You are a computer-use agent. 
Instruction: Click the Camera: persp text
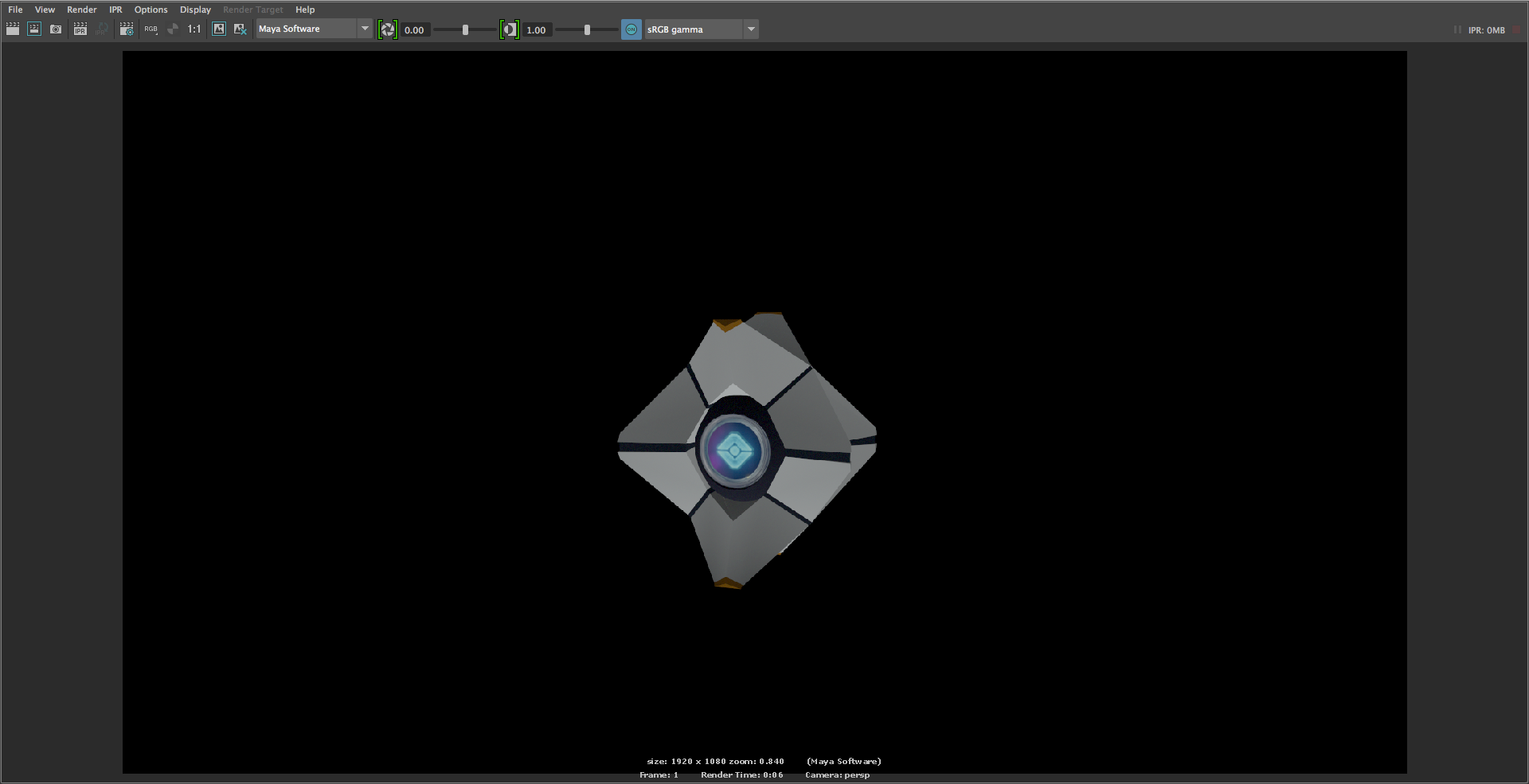837,775
